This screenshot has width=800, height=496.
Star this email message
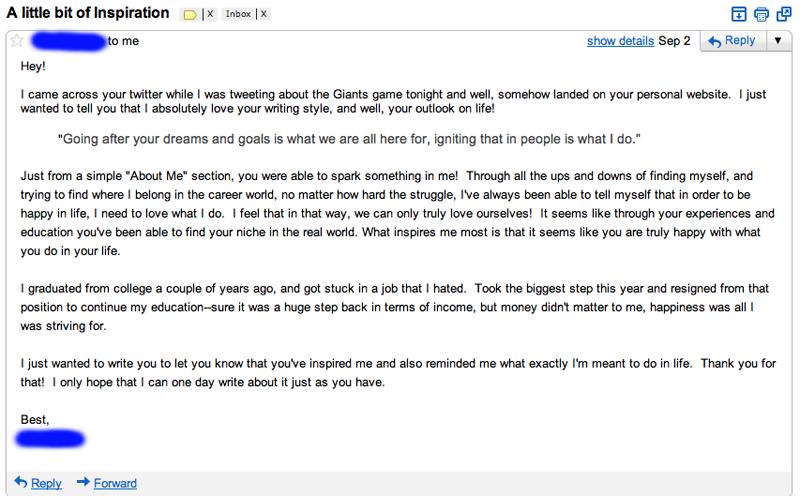coord(16,41)
